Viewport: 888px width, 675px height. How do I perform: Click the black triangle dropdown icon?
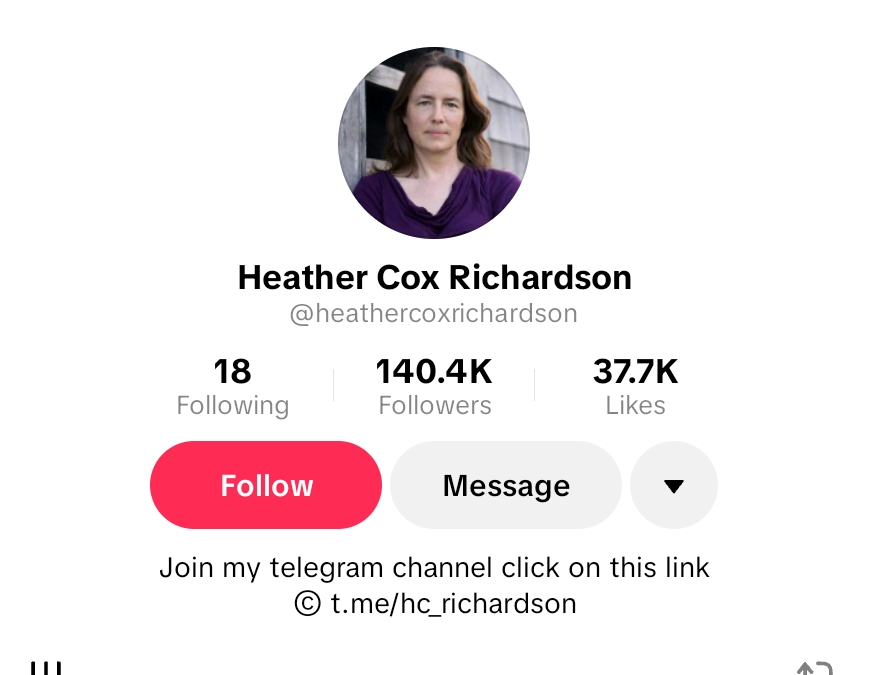click(674, 486)
